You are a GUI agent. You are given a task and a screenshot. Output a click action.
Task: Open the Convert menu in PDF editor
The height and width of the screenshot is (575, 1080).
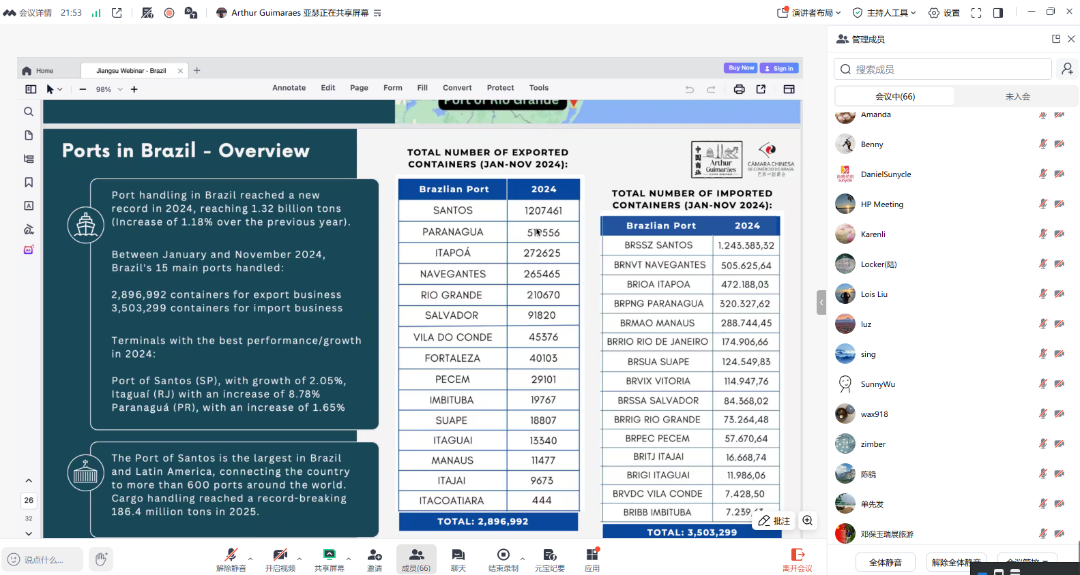tap(457, 88)
